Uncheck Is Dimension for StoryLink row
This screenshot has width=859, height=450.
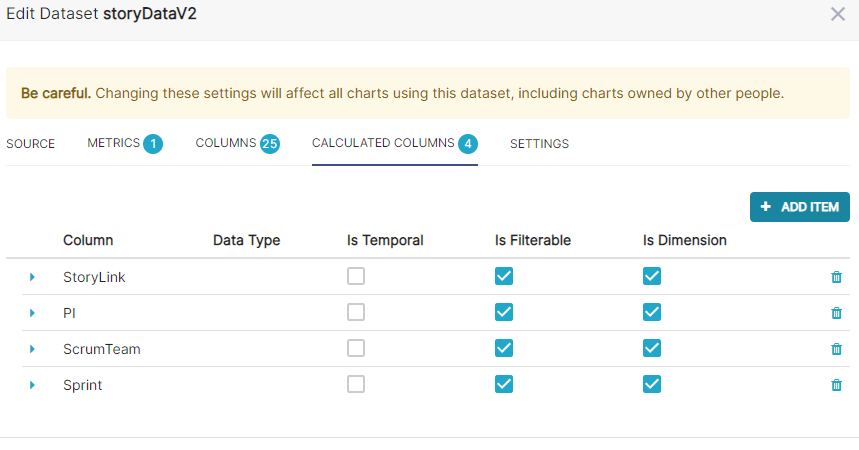652,276
